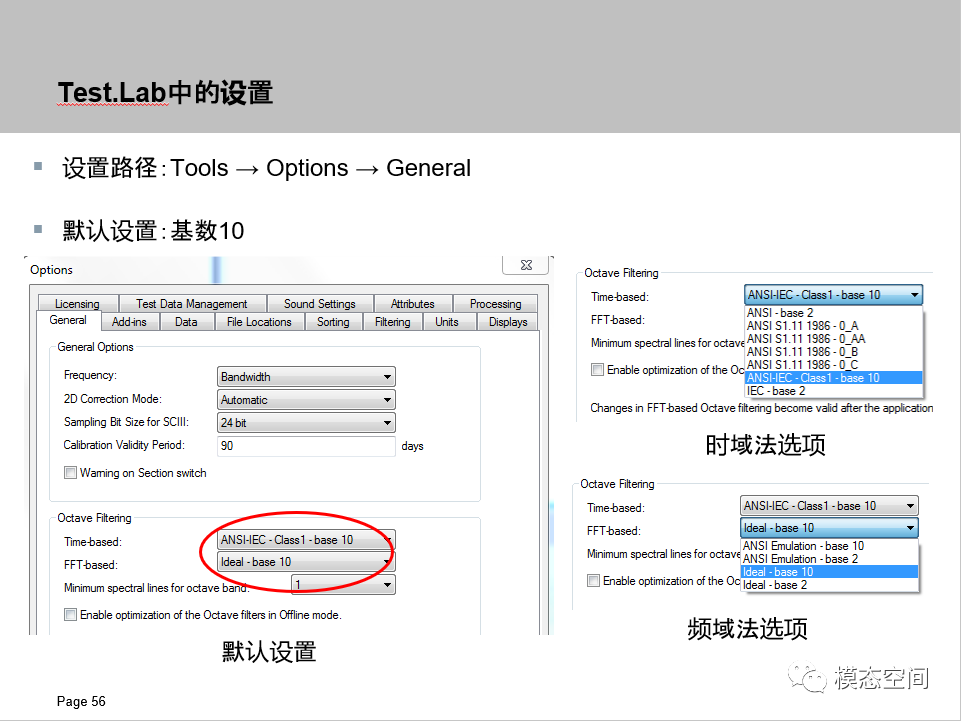Pick highlighted ANSI-IEC - Class1 - base 10 list item

(x=834, y=378)
